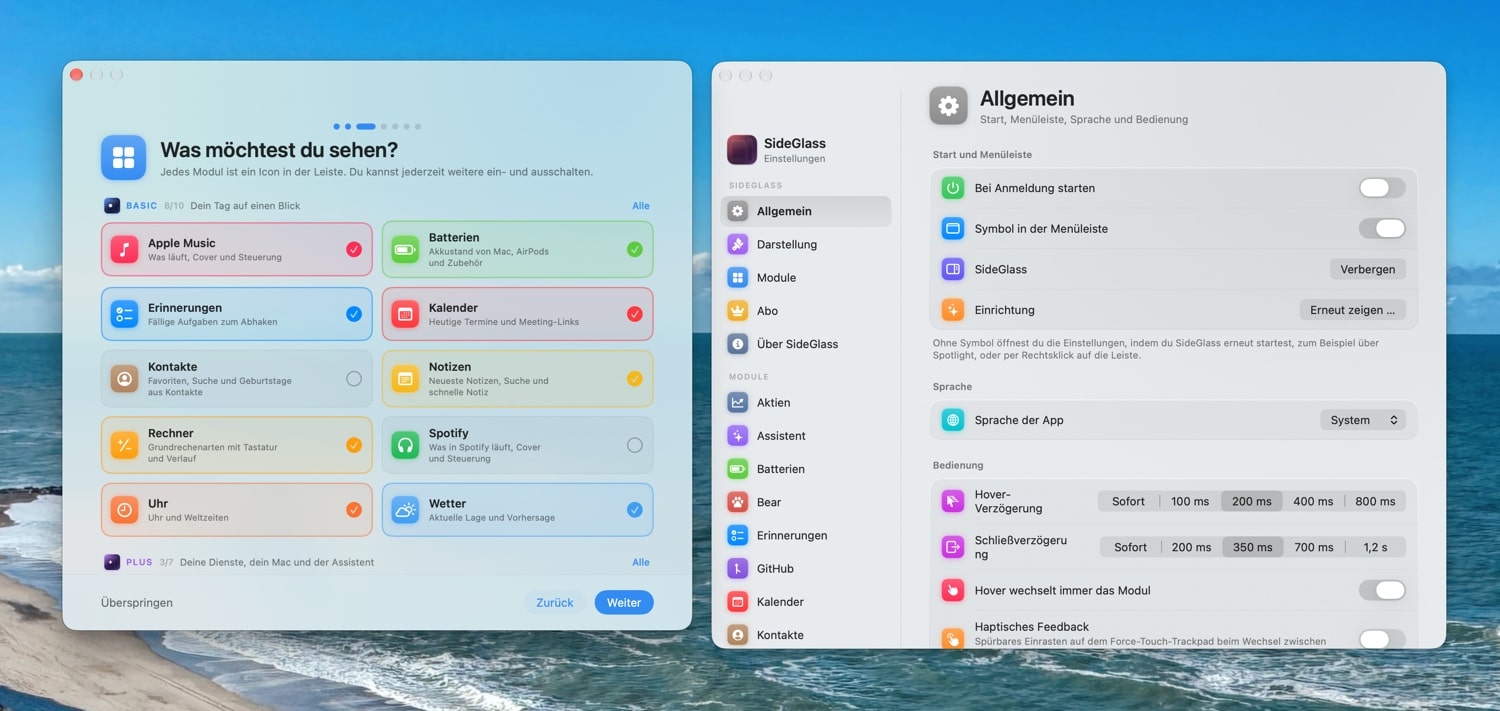Set Schließverzögerung to 1,2 s
This screenshot has height=711, width=1500.
point(1376,547)
